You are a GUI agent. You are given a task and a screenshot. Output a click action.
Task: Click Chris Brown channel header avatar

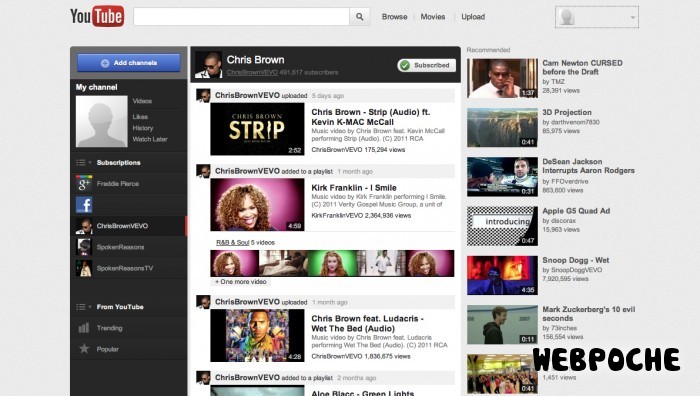click(208, 65)
